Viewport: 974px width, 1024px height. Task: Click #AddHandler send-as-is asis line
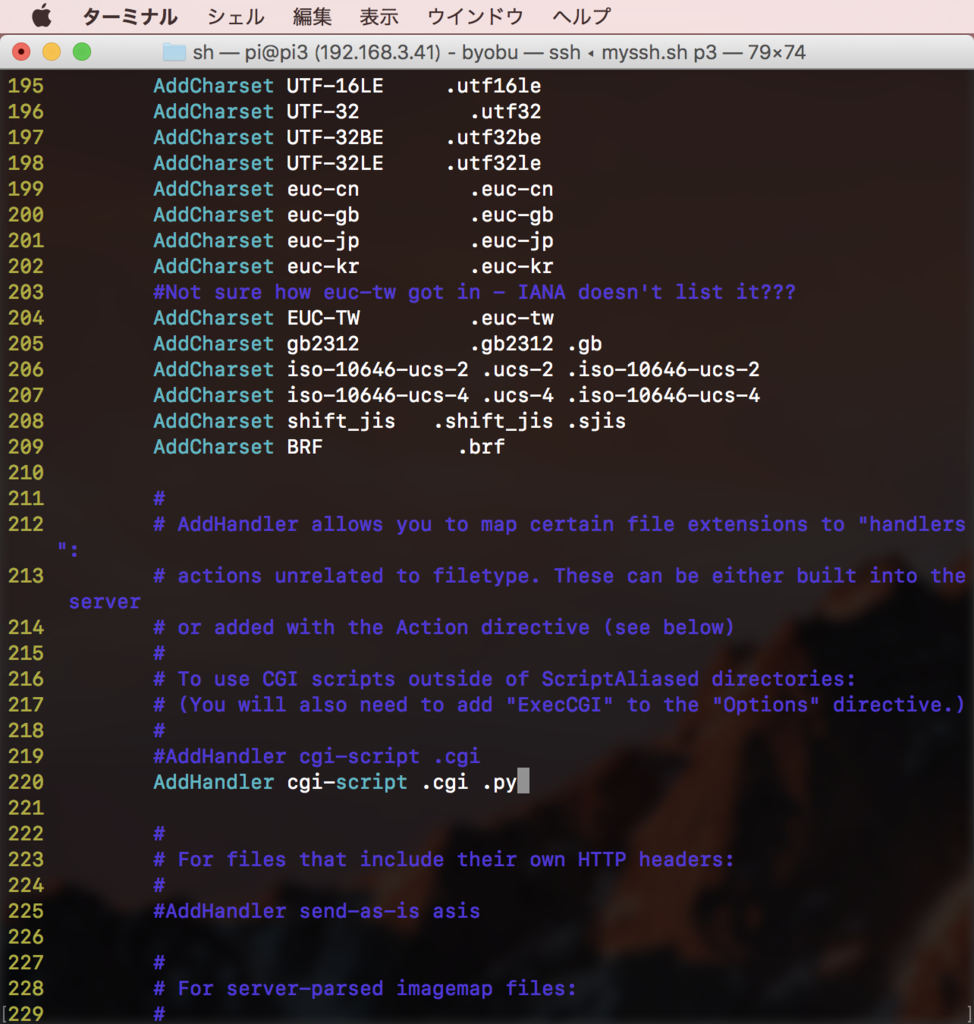(317, 911)
